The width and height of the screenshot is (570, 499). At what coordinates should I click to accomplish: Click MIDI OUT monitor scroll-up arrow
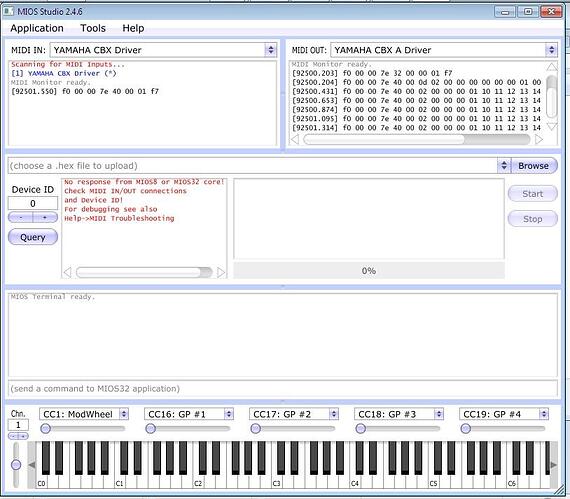(x=551, y=67)
